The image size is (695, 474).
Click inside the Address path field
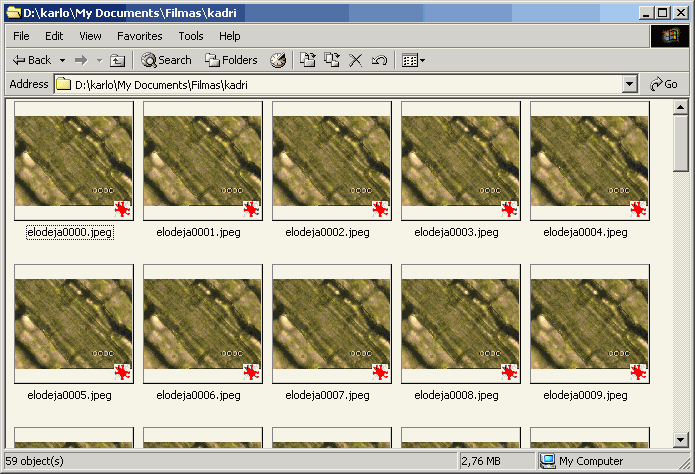pos(346,84)
